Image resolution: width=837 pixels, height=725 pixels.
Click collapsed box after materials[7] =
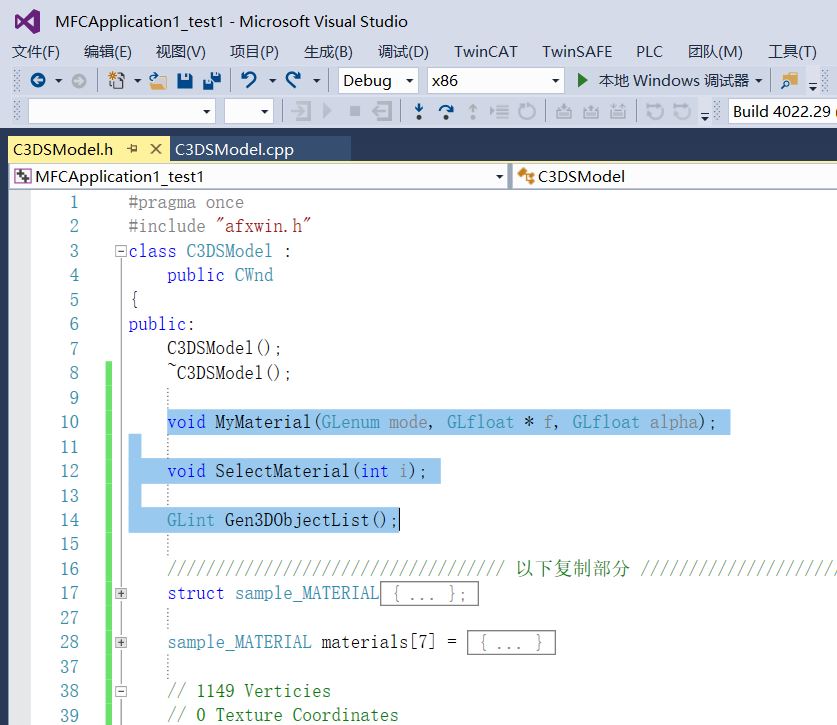click(511, 642)
